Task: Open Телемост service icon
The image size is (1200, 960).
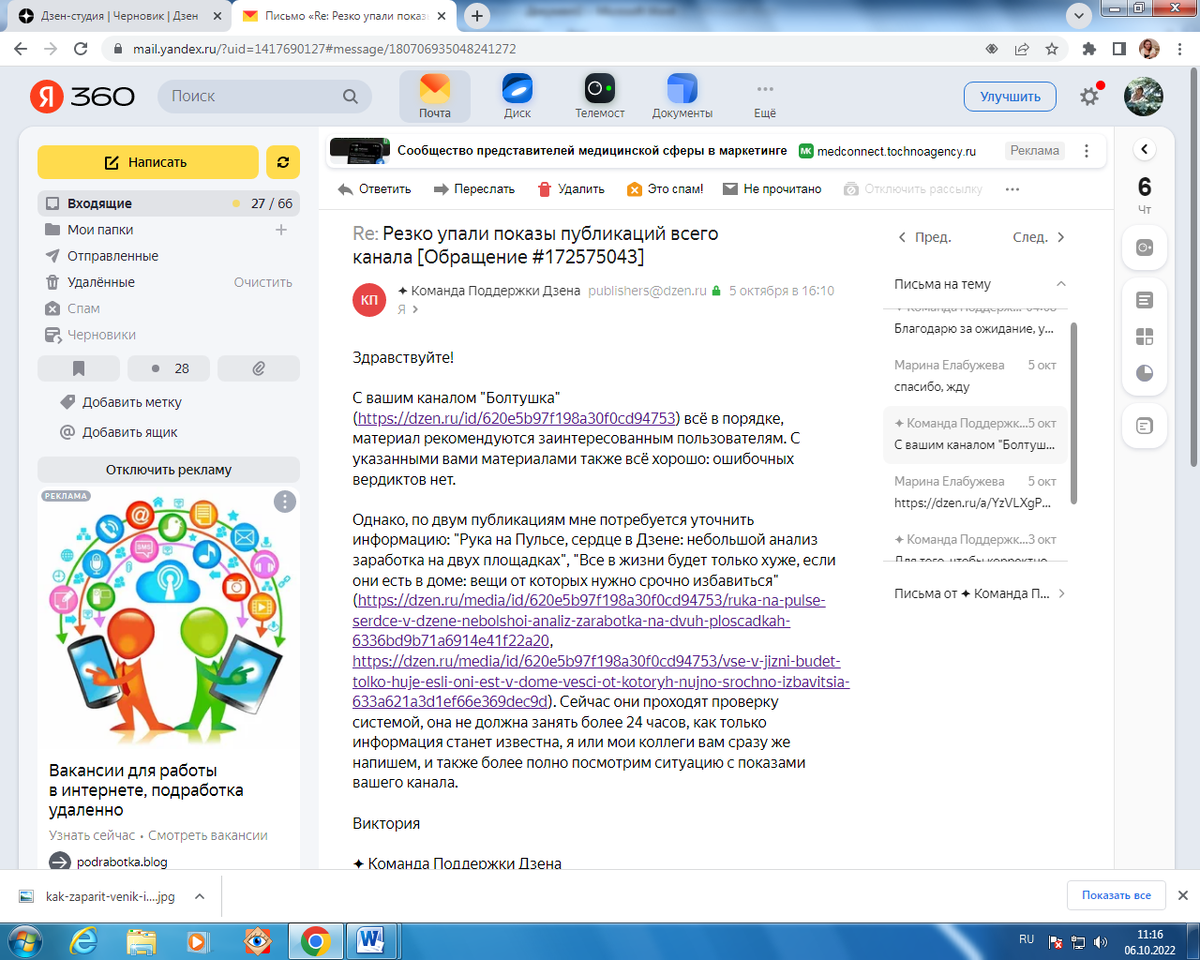Action: pyautogui.click(x=600, y=96)
